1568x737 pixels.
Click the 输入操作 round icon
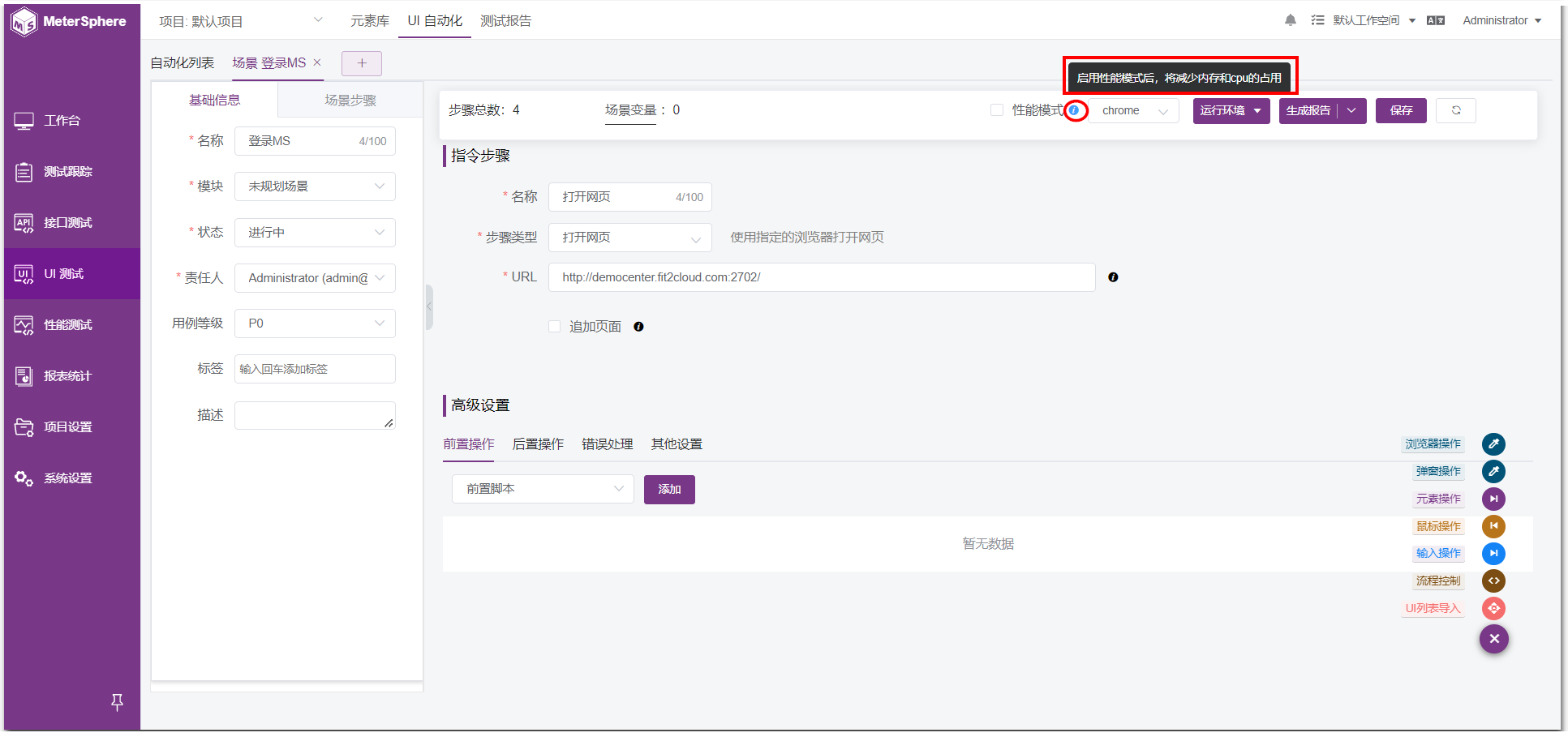[1493, 553]
